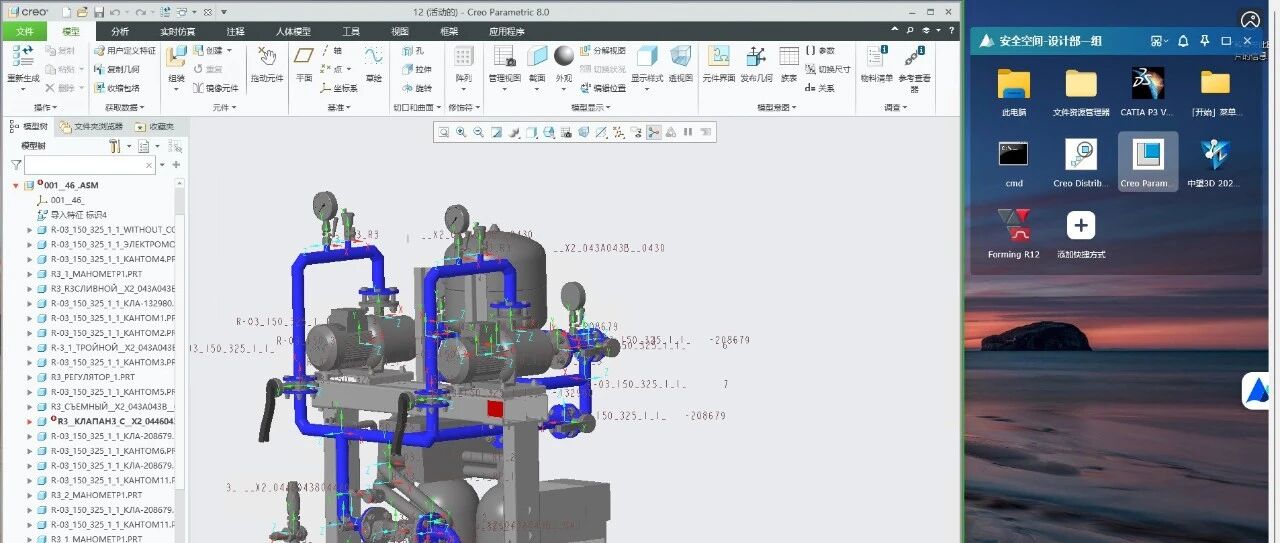Click the 拉伸 (Extrude) tool
Image resolution: width=1280 pixels, height=543 pixels.
click(417, 69)
